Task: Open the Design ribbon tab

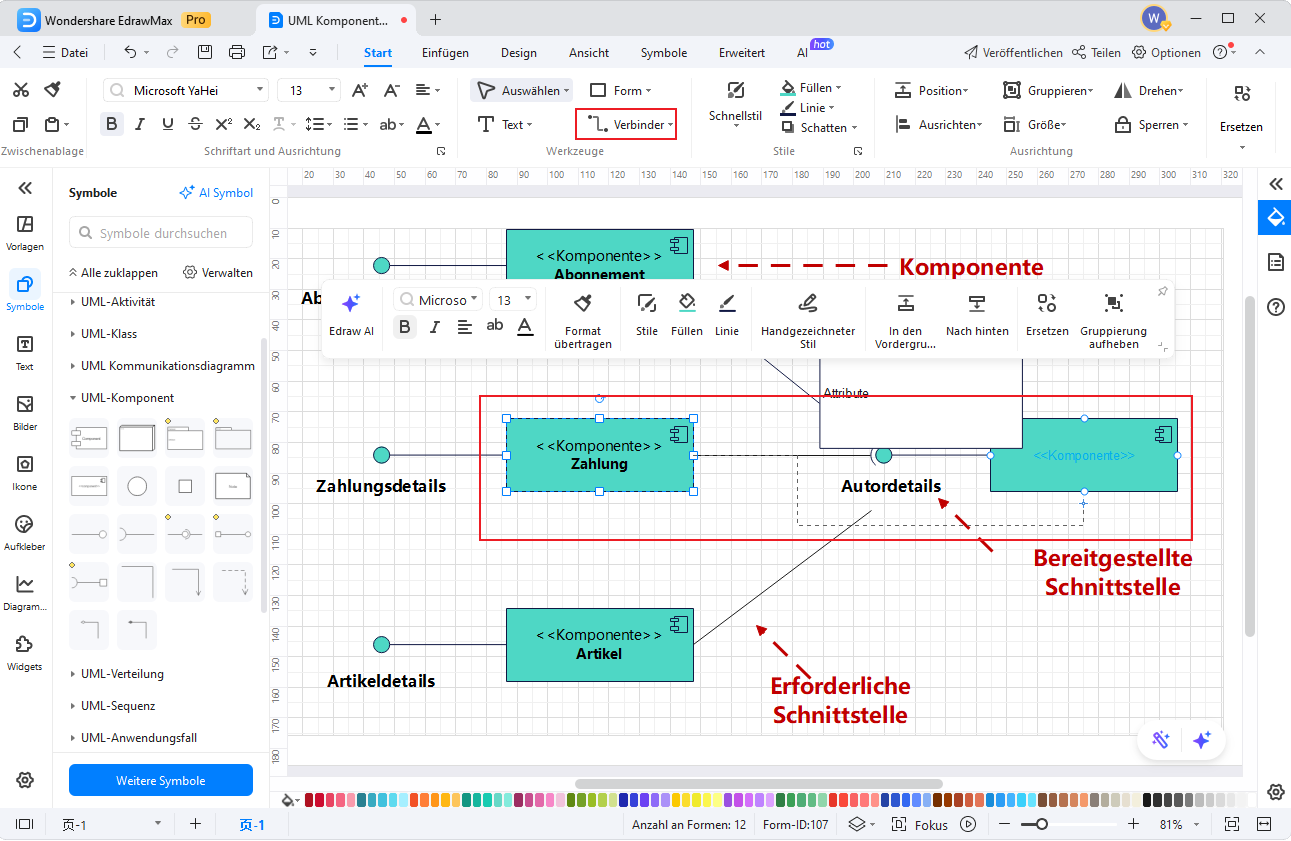Action: pos(518,53)
